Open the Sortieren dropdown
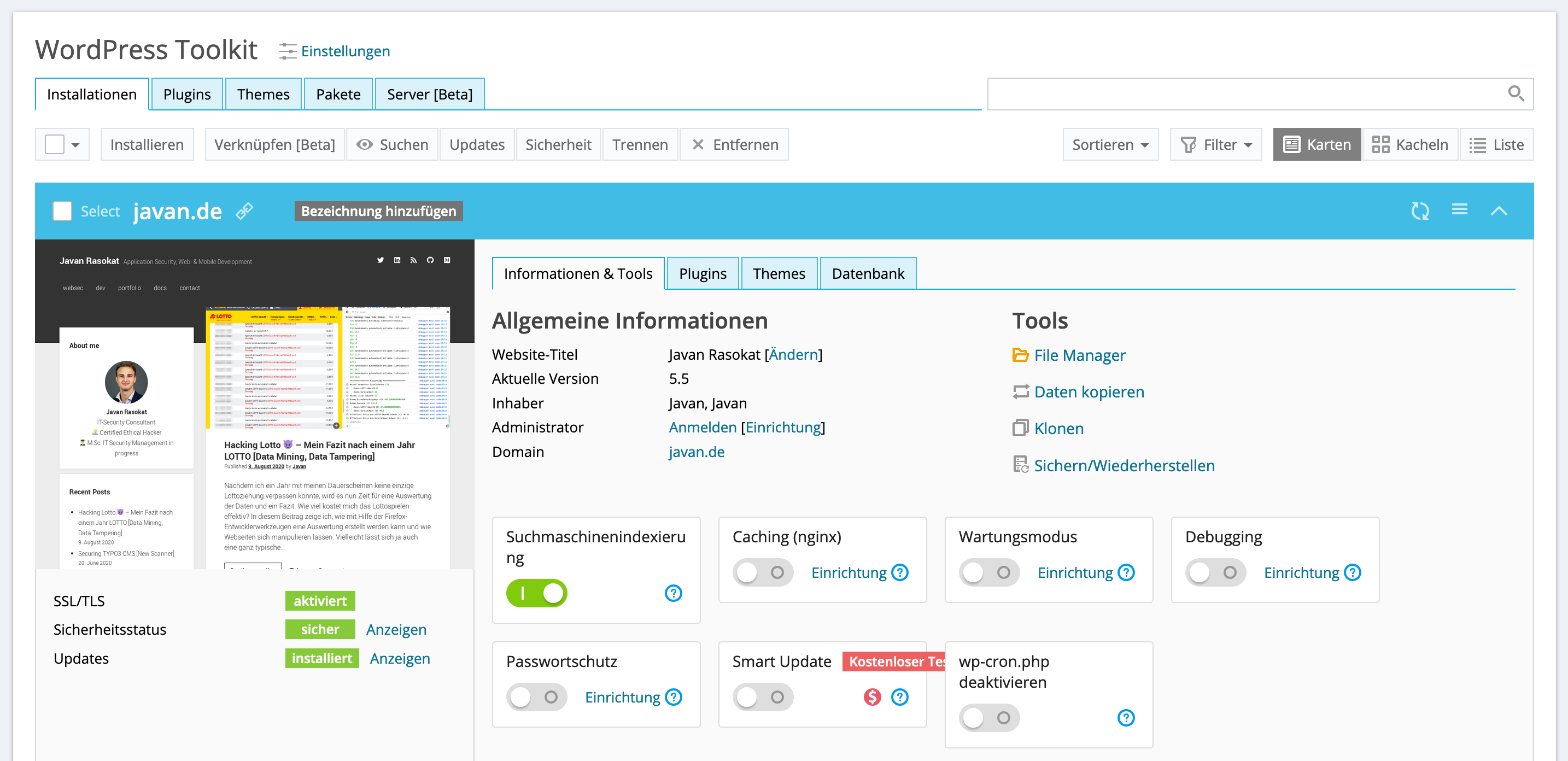Screen dimensions: 1568x761 pyautogui.click(x=1110, y=144)
